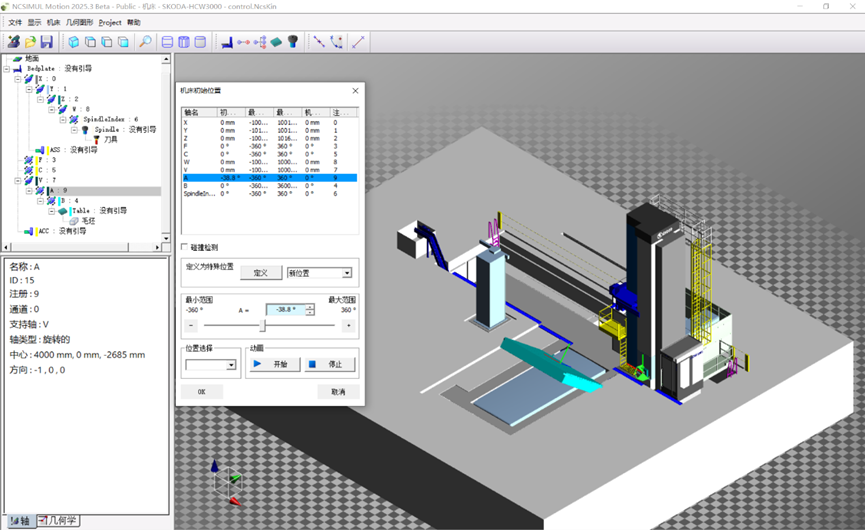The image size is (865, 530).
Task: Click the OK button in dialog
Action: click(x=201, y=392)
